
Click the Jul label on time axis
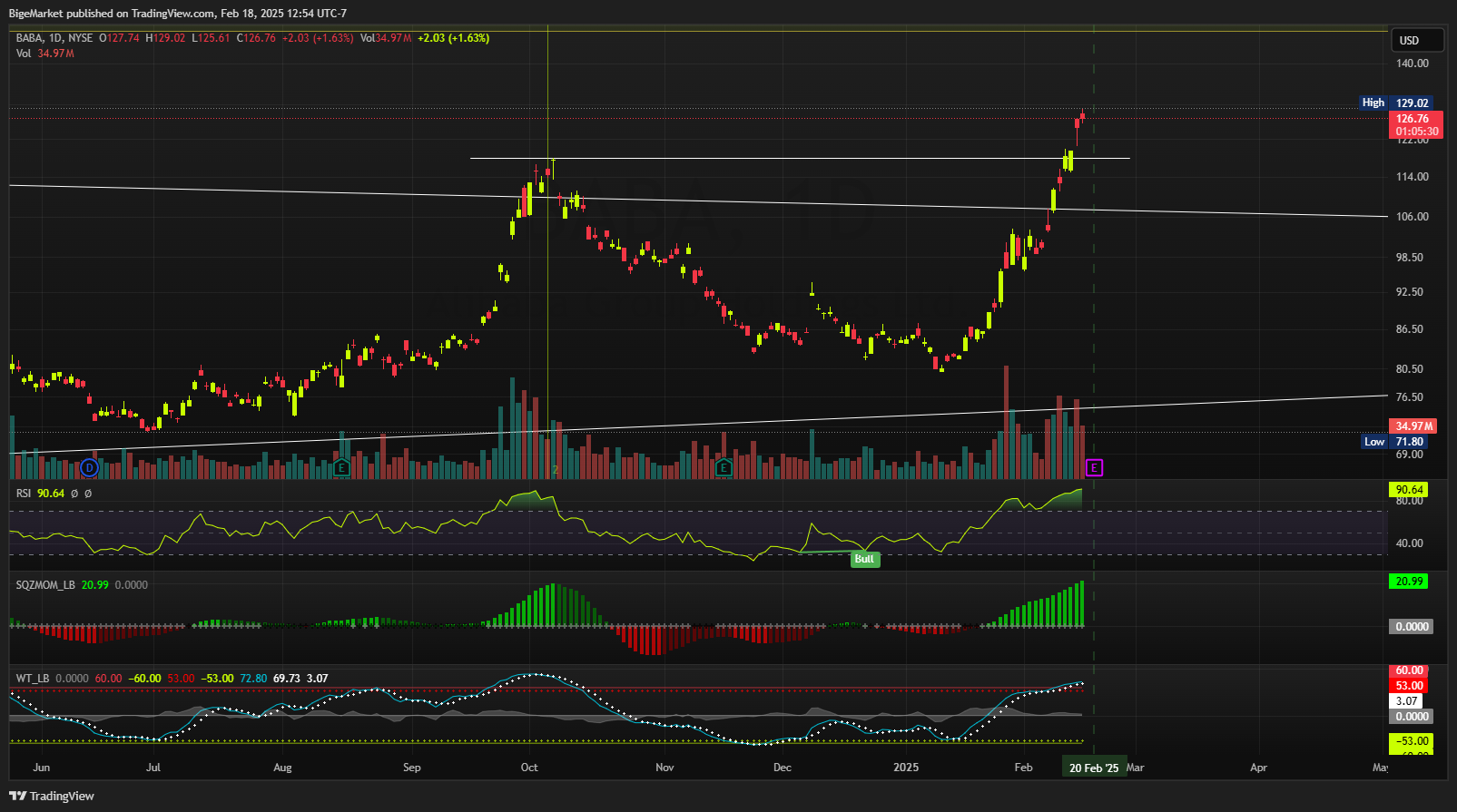tap(153, 768)
